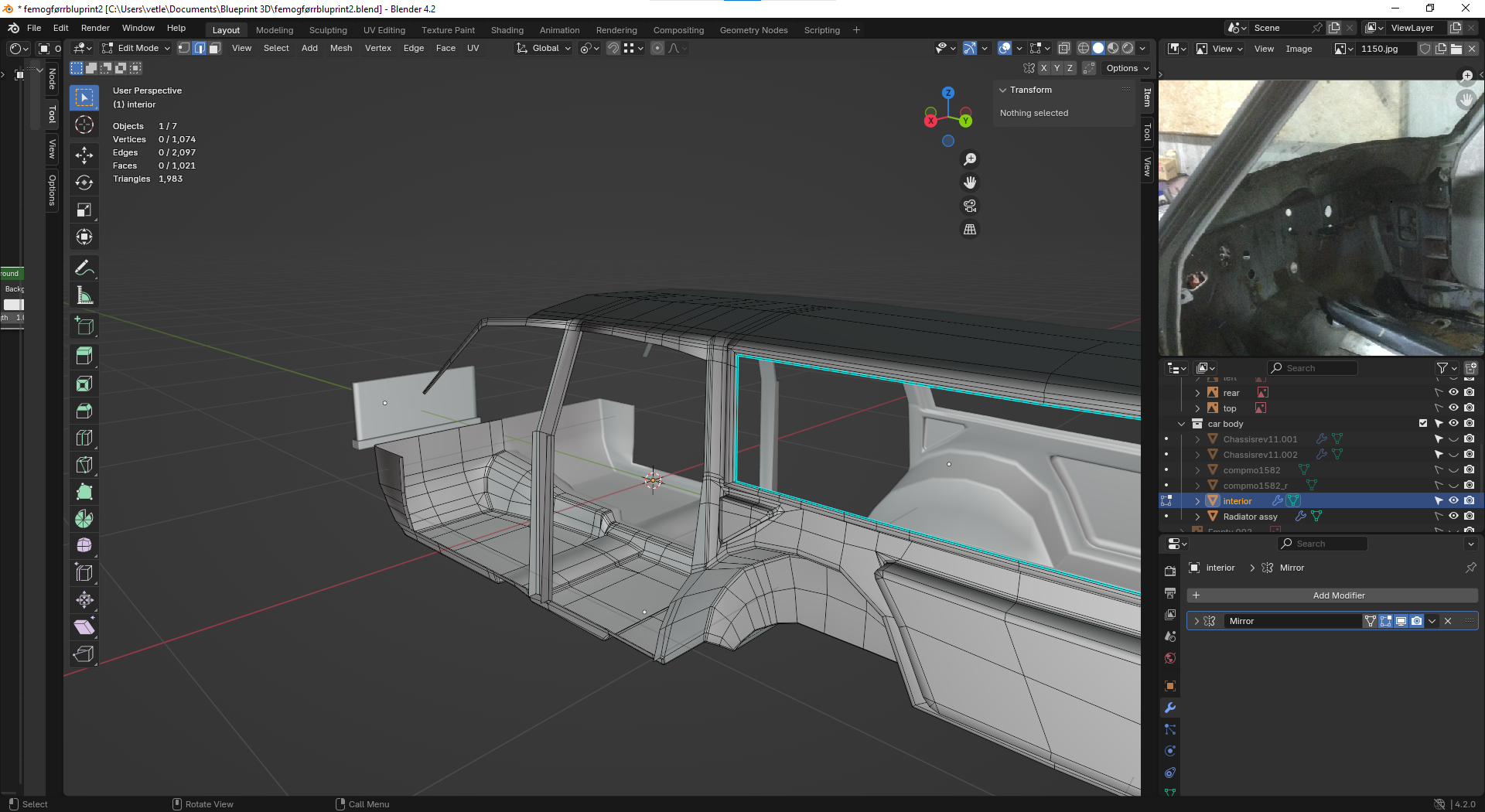The height and width of the screenshot is (812, 1485).
Task: Hide the interior object in outliner
Action: click(1453, 501)
